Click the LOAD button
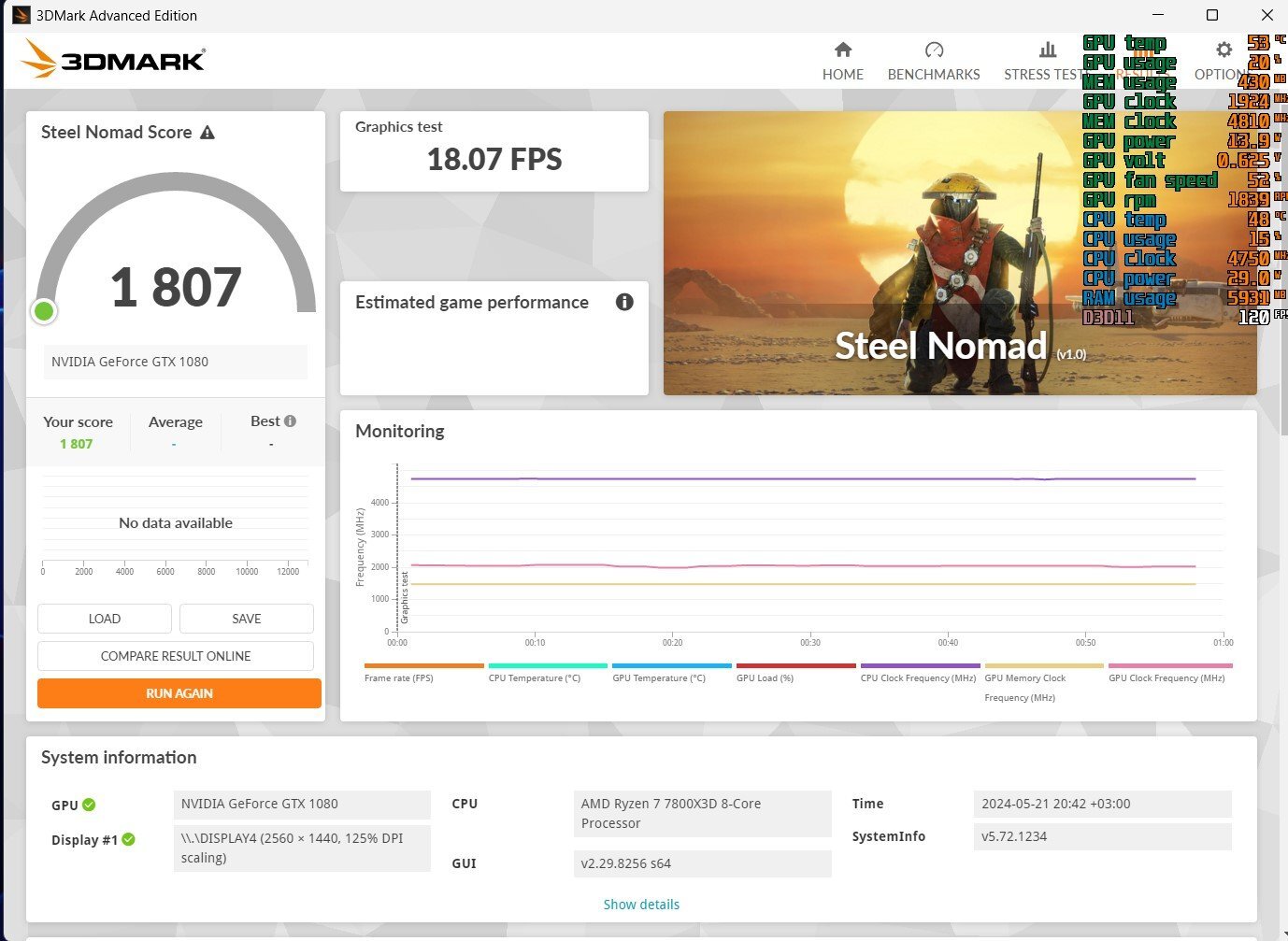 coord(105,619)
